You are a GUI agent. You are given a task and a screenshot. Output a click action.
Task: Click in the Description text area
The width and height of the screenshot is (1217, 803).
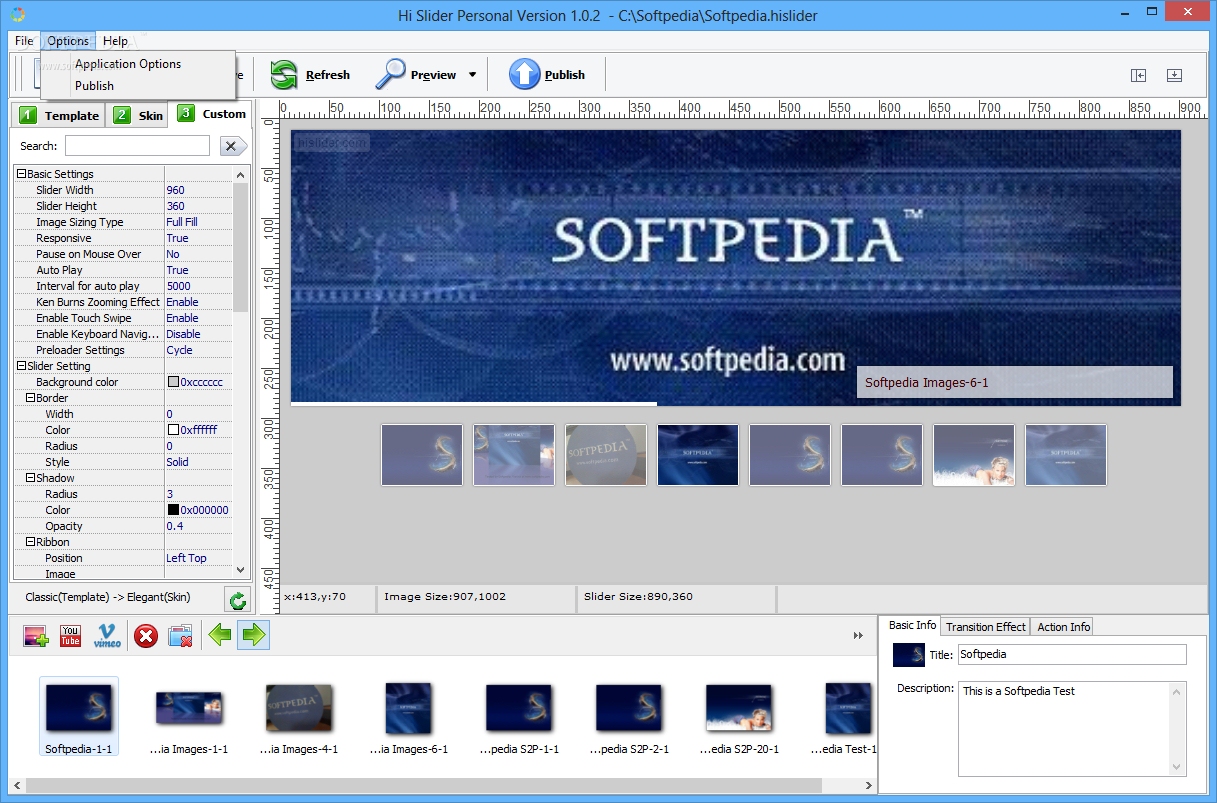[x=1064, y=728]
